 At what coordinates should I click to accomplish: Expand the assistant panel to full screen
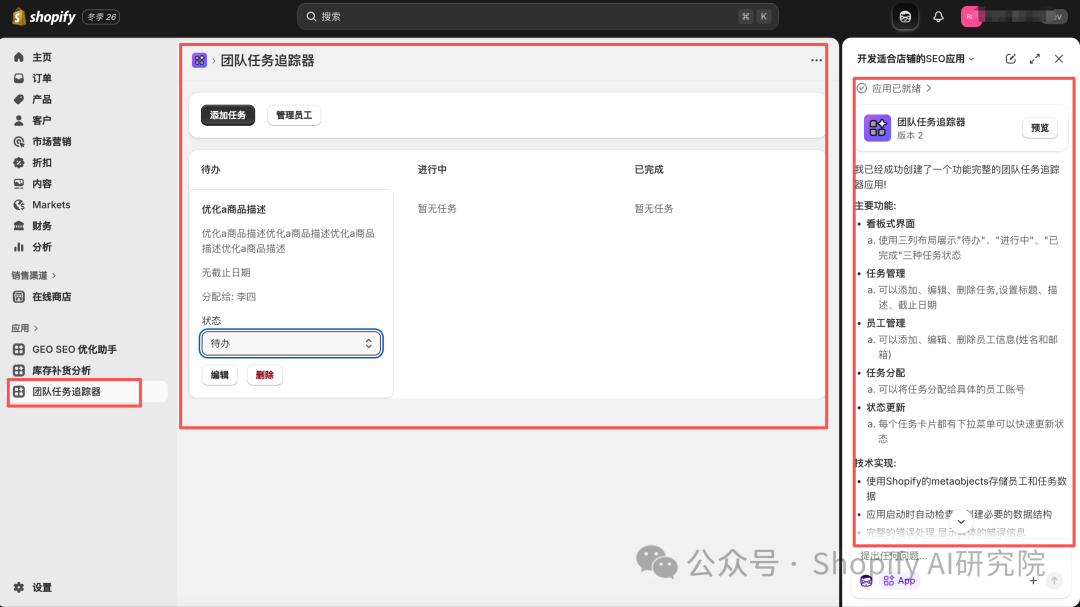pyautogui.click(x=1035, y=59)
